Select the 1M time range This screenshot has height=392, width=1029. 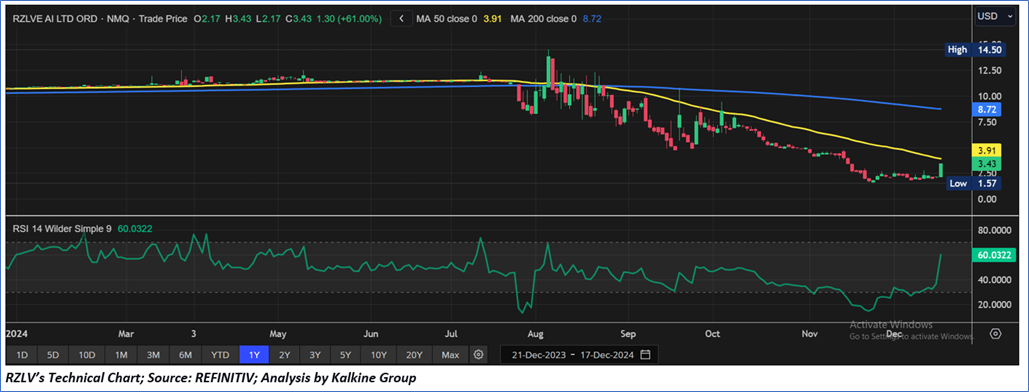point(121,355)
